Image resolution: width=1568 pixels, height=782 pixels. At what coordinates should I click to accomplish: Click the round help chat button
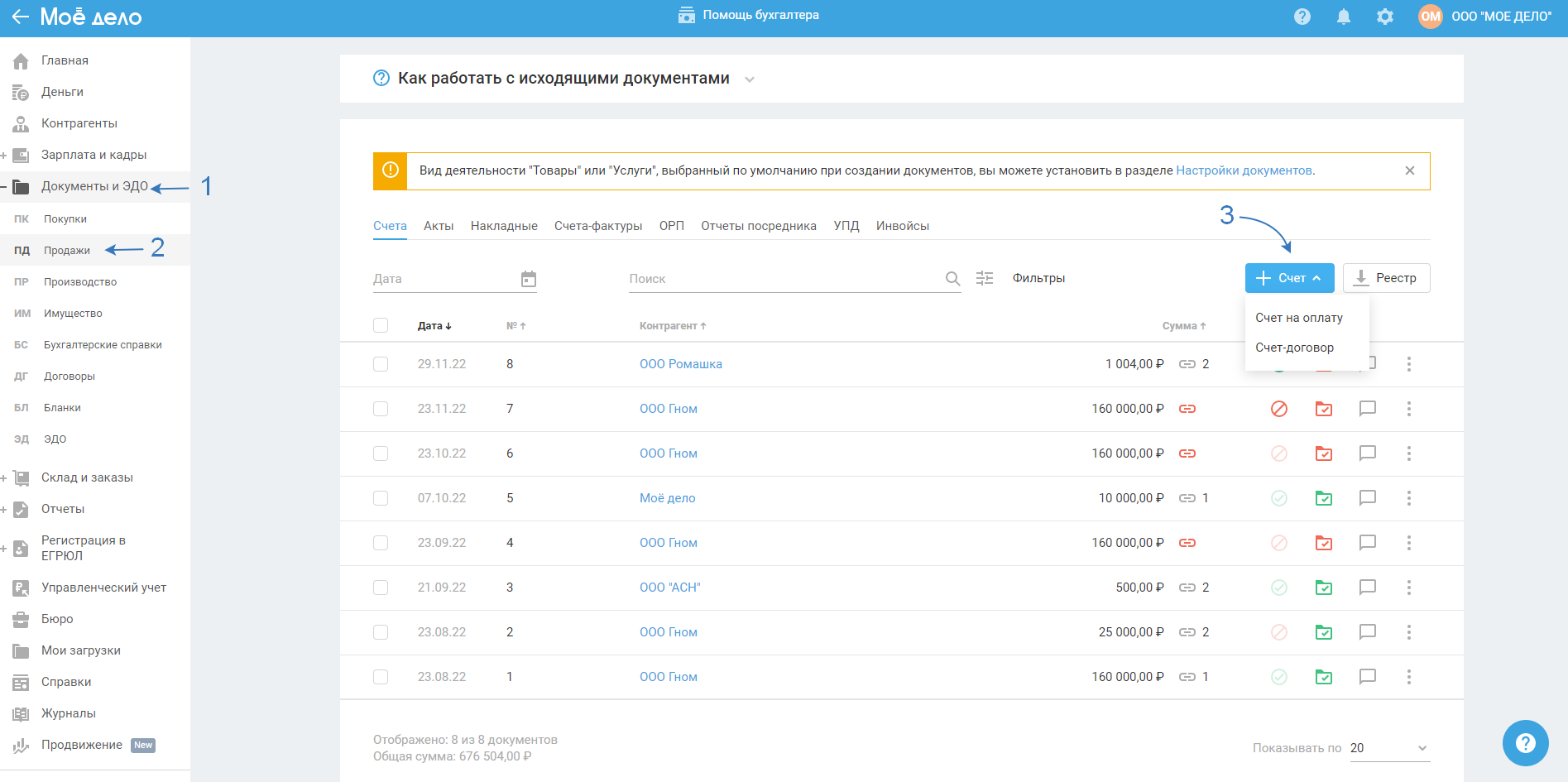click(x=1525, y=742)
